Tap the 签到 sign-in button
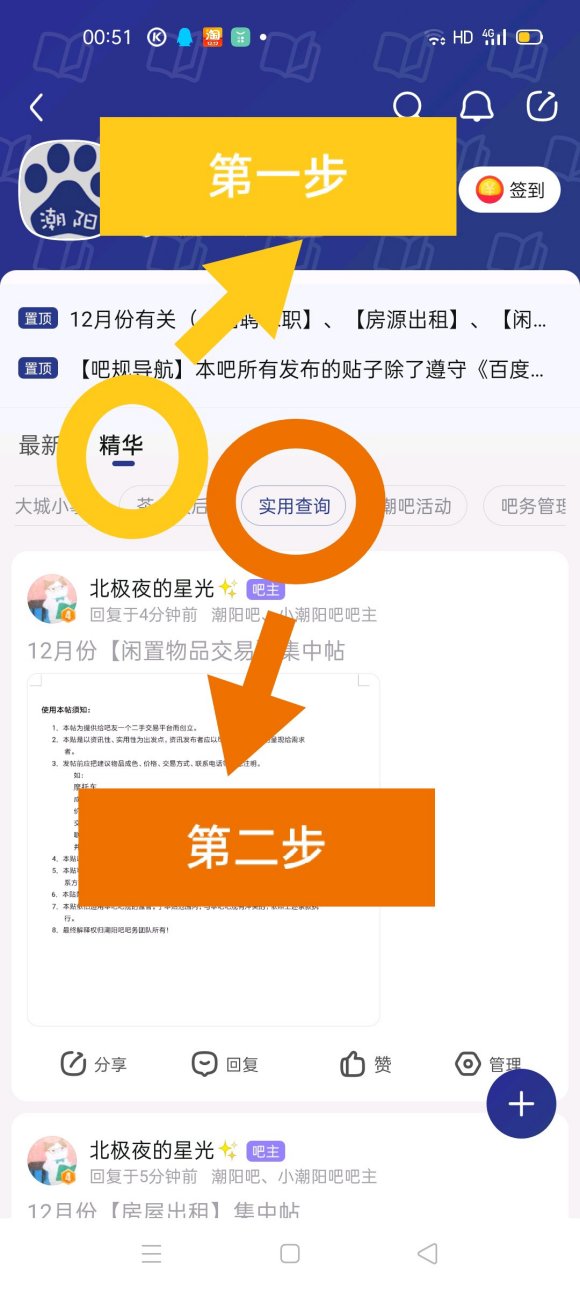The image size is (580, 1289). [510, 190]
